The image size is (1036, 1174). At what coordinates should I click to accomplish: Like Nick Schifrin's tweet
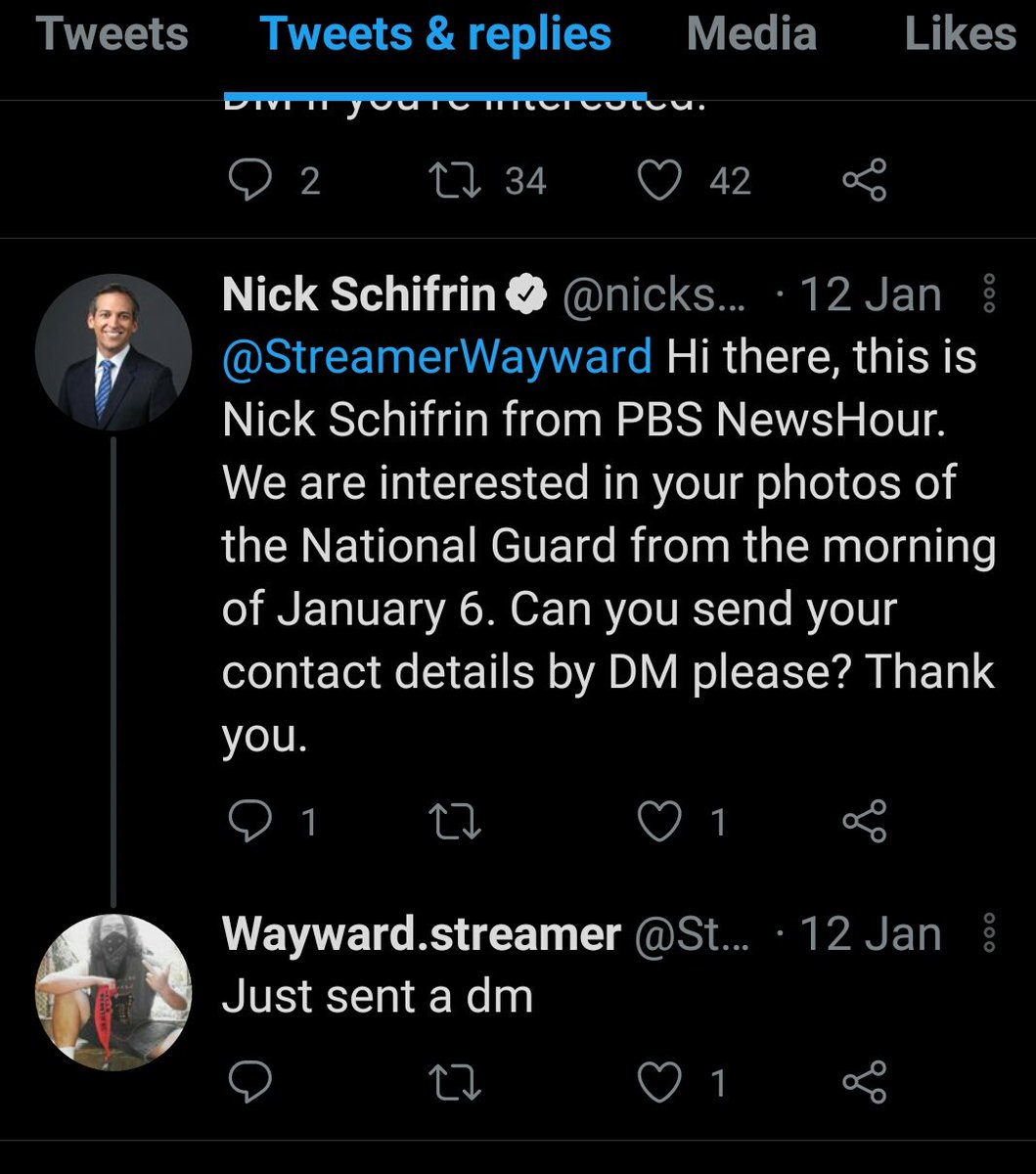tap(659, 822)
